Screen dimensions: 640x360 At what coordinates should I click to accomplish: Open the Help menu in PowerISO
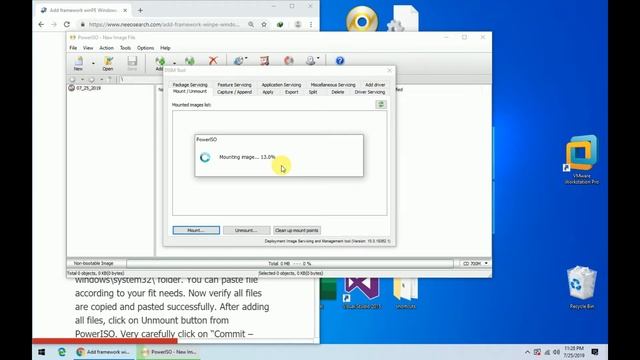click(x=165, y=48)
